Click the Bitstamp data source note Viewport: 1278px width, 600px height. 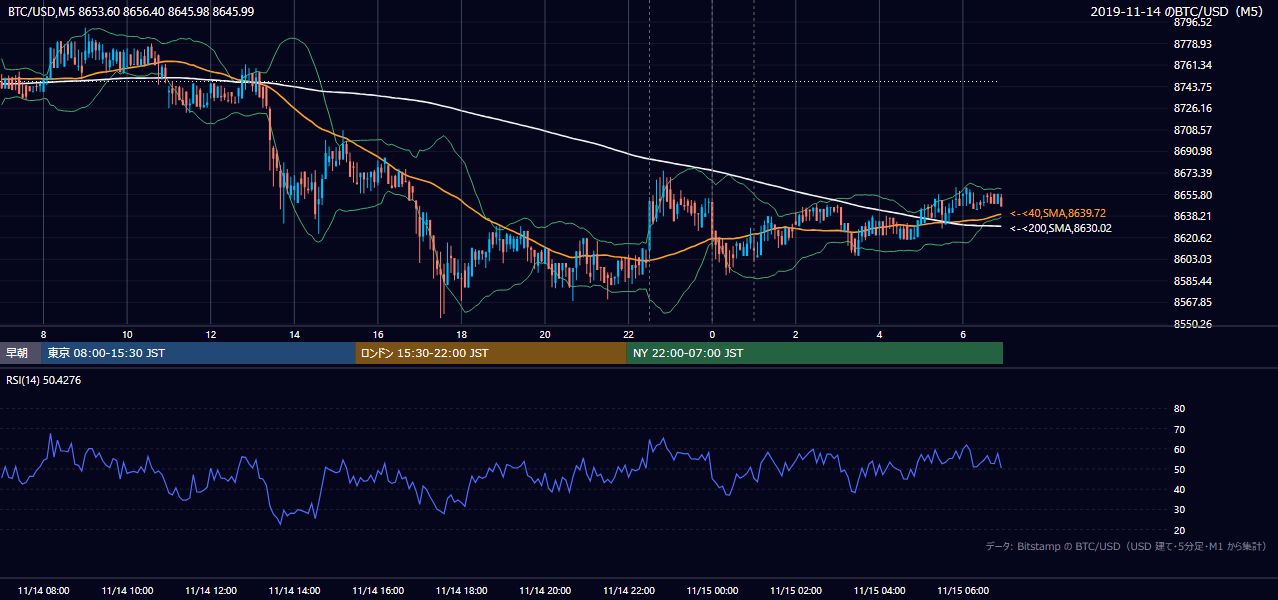1126,546
